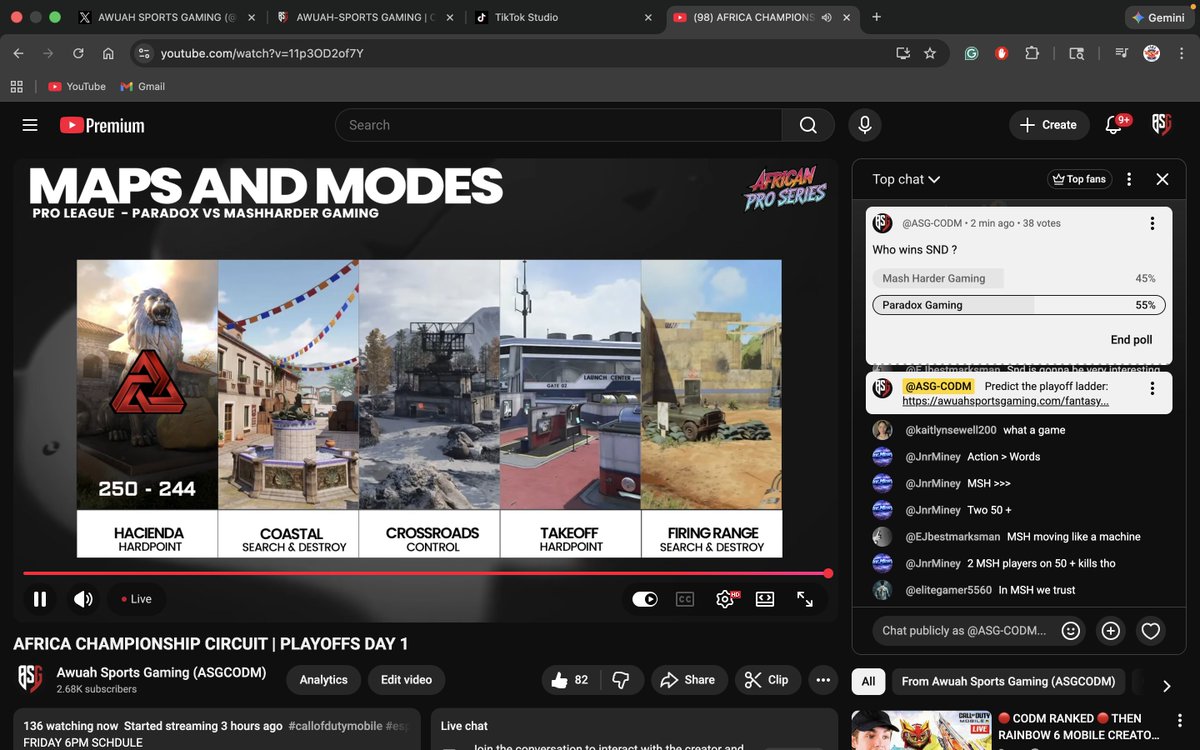Open the Create menu
The image size is (1200, 750).
click(1048, 125)
